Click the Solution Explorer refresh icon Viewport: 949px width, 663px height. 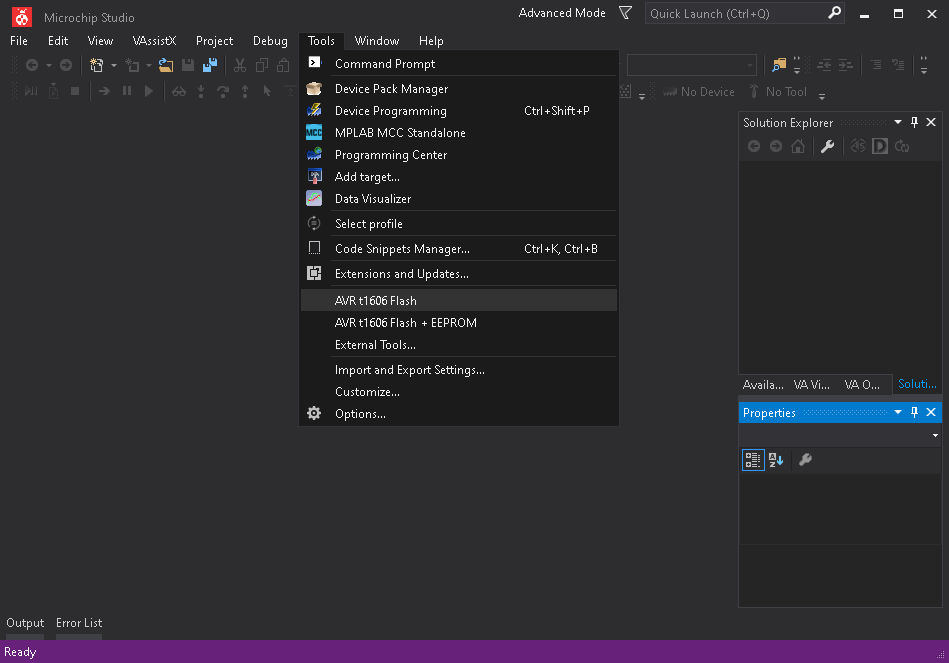pyautogui.click(x=902, y=146)
